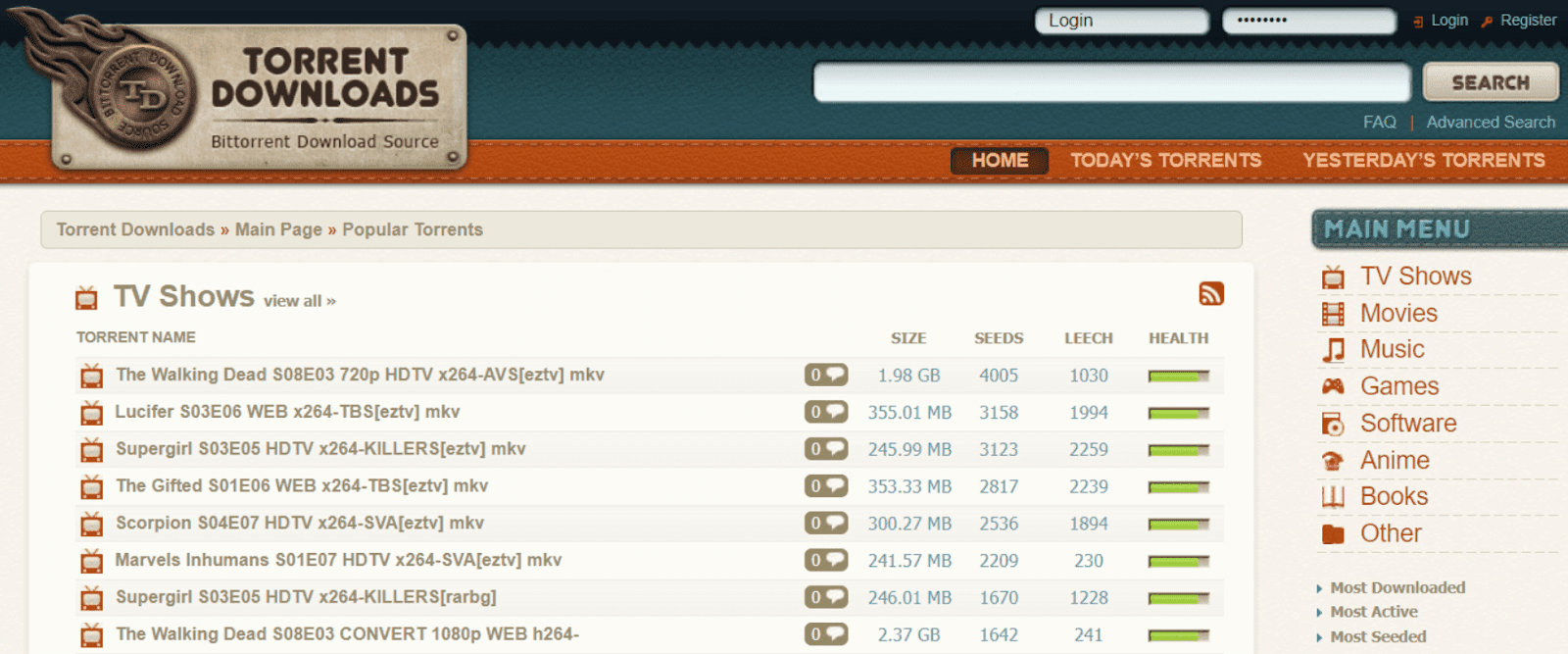Click the TV Shows icon in Main Menu
This screenshot has width=1568, height=654.
(1333, 277)
